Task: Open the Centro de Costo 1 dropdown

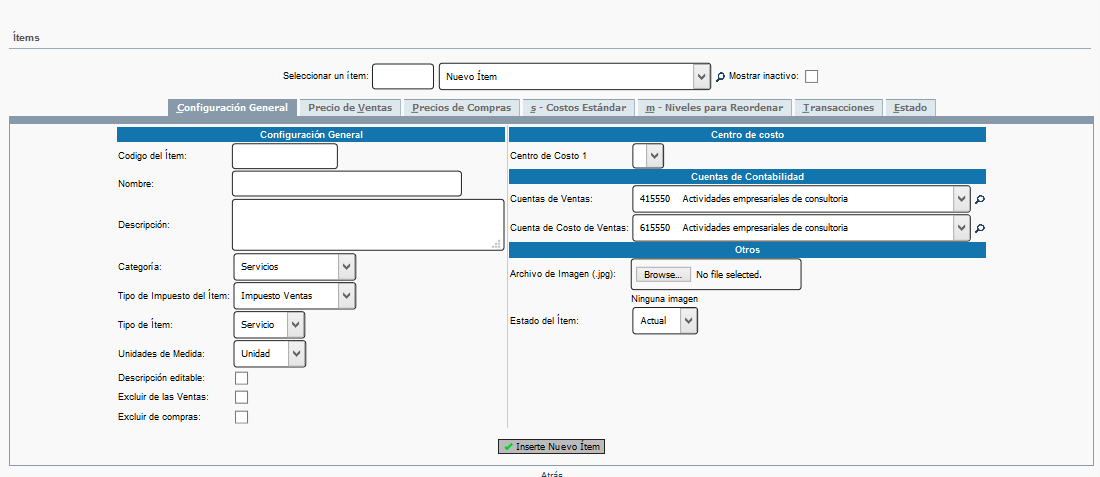Action: click(648, 156)
